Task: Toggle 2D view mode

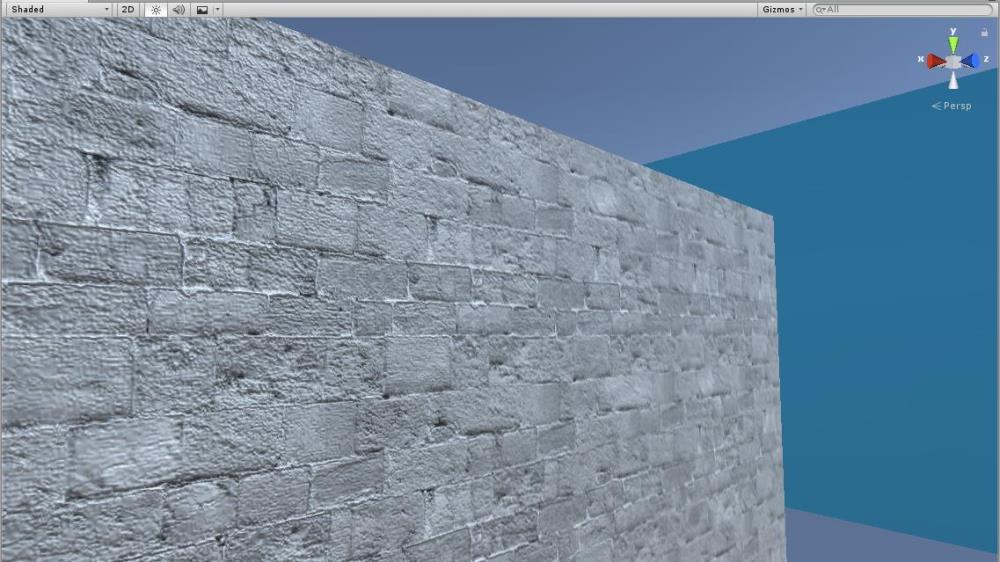Action: [128, 10]
